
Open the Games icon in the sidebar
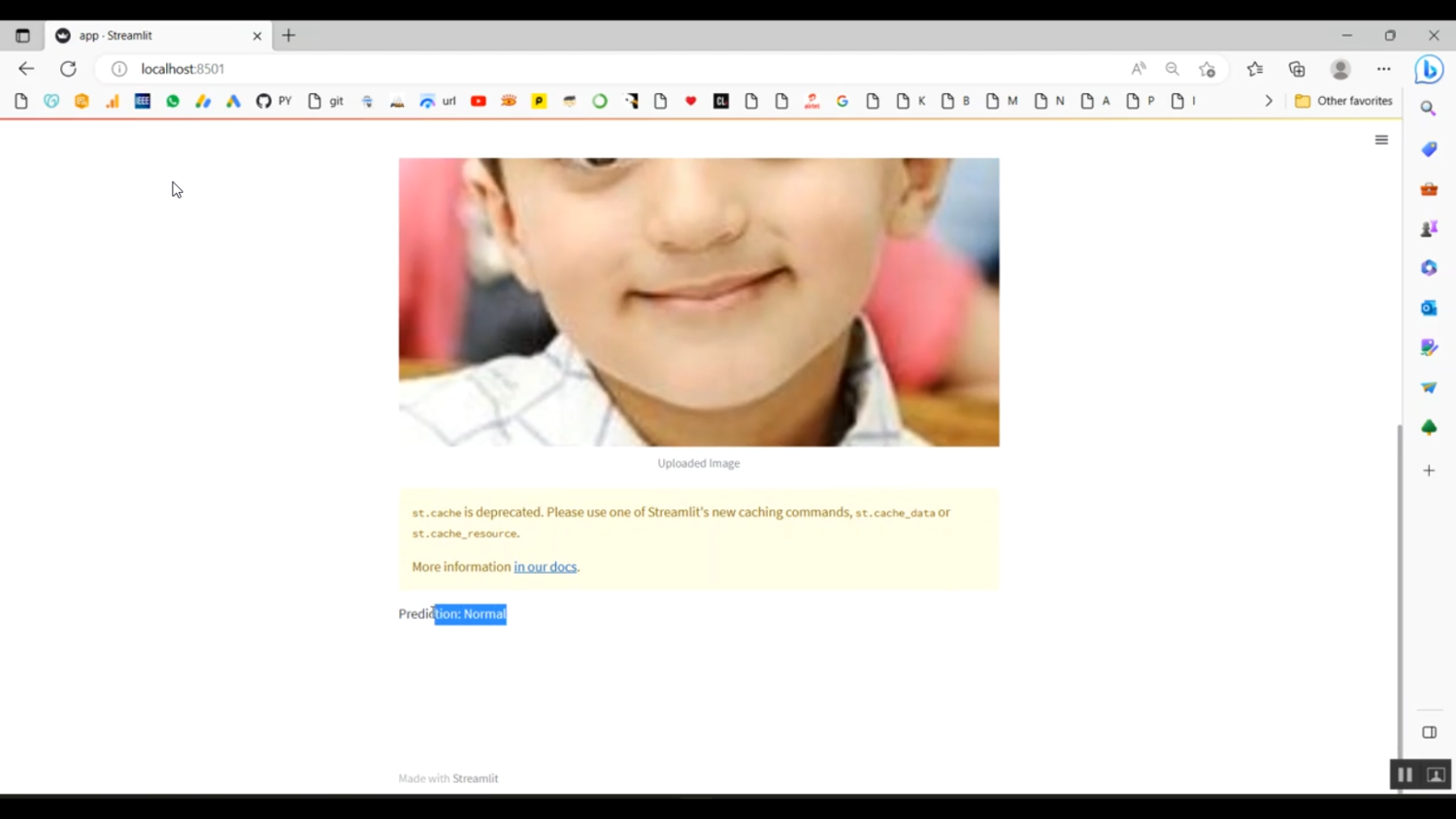[x=1428, y=228]
